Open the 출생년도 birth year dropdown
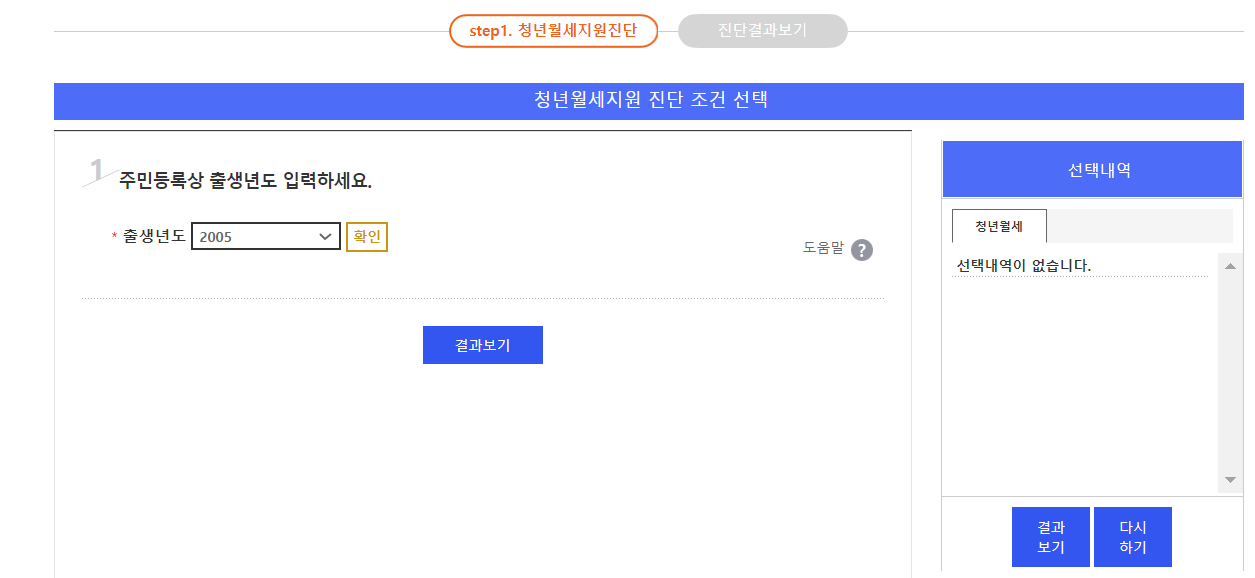Image resolution: width=1255 pixels, height=578 pixels. 265,235
